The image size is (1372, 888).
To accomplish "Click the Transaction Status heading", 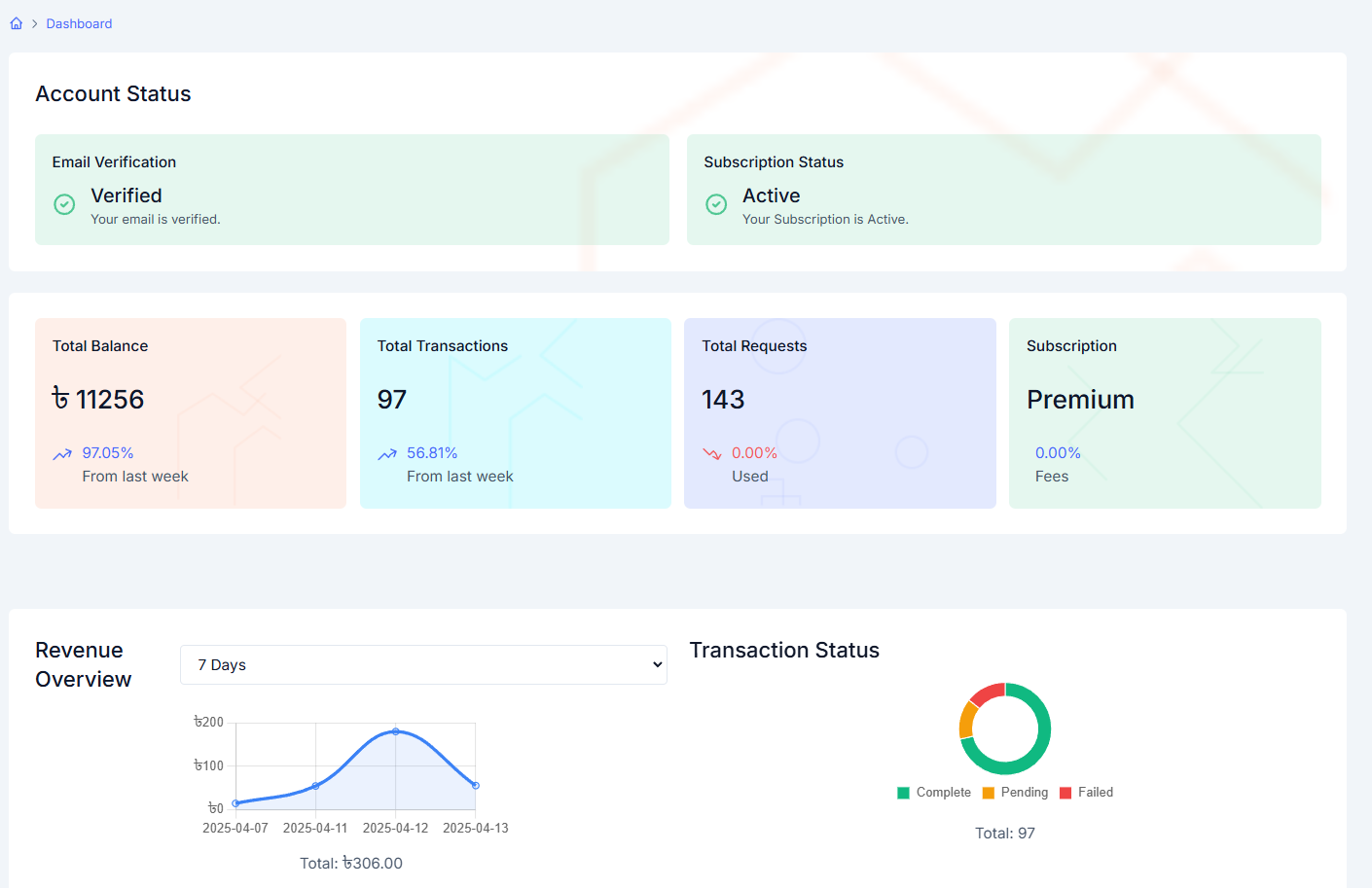I will [x=784, y=651].
